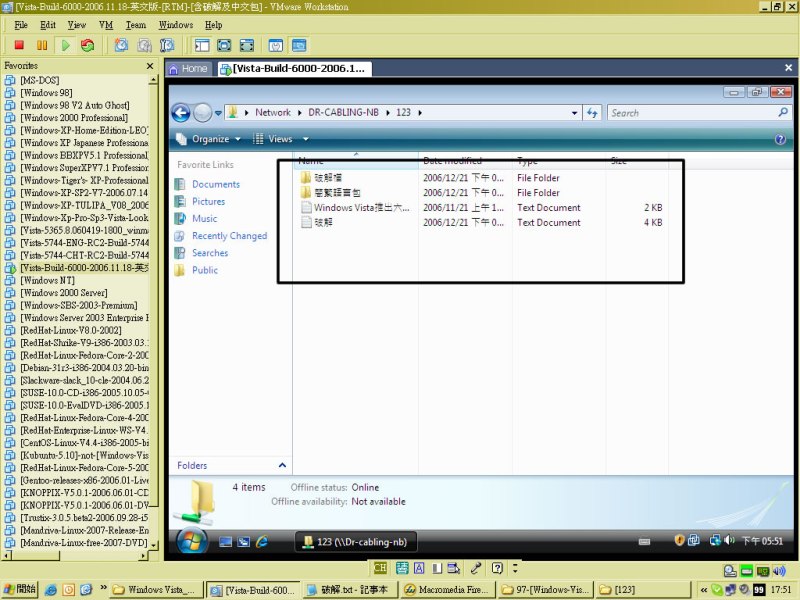Enter Full Screen mode via toolbar icon

(x=246, y=45)
